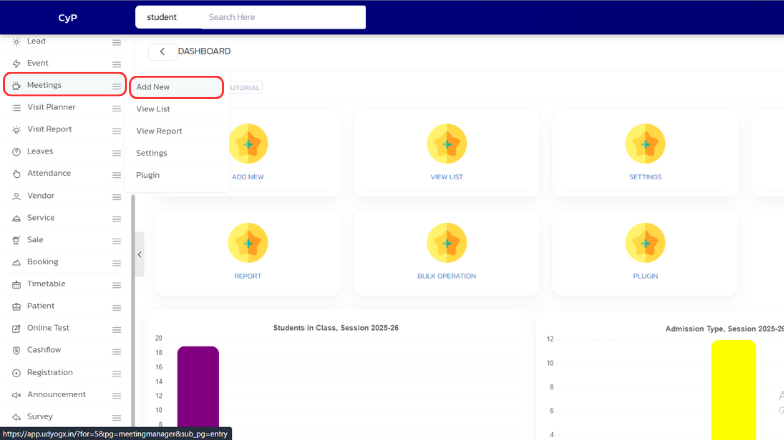Open Bulk Operation star icon

(x=446, y=243)
